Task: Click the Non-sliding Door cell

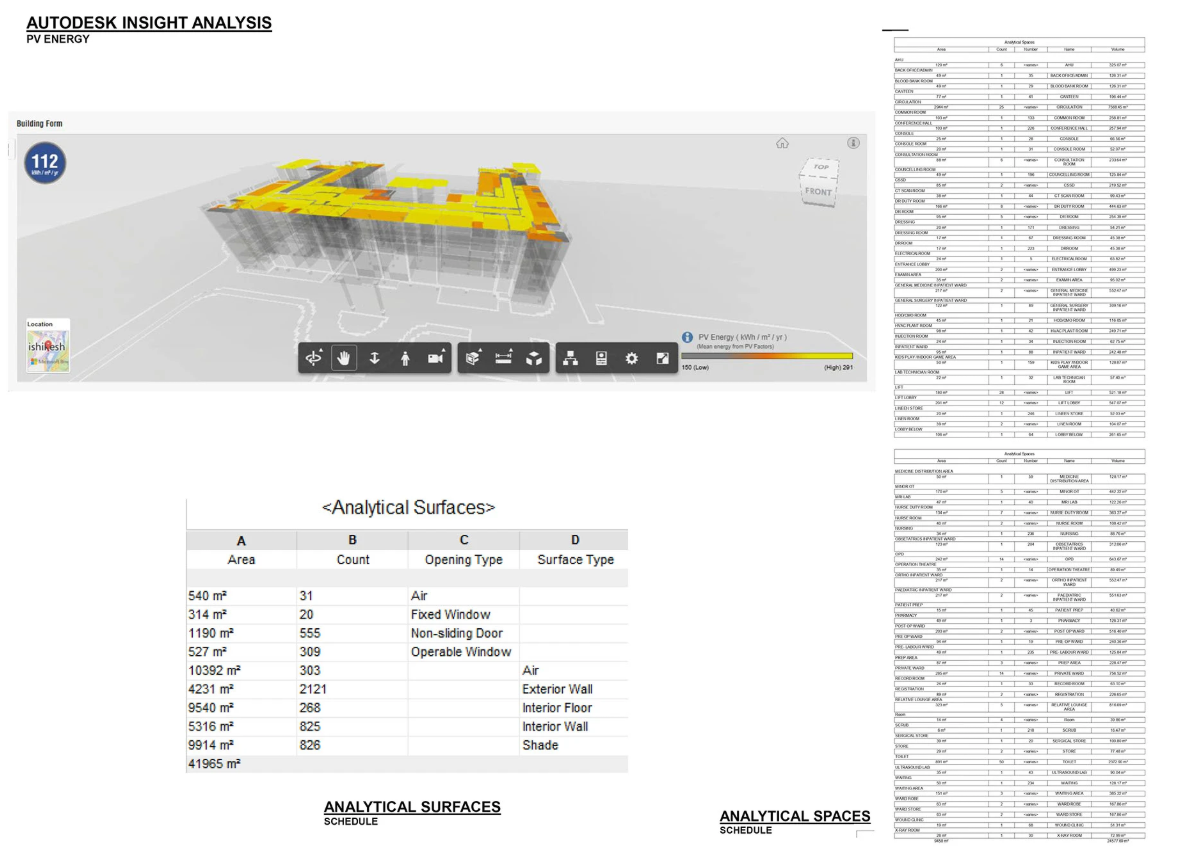Action: point(463,633)
